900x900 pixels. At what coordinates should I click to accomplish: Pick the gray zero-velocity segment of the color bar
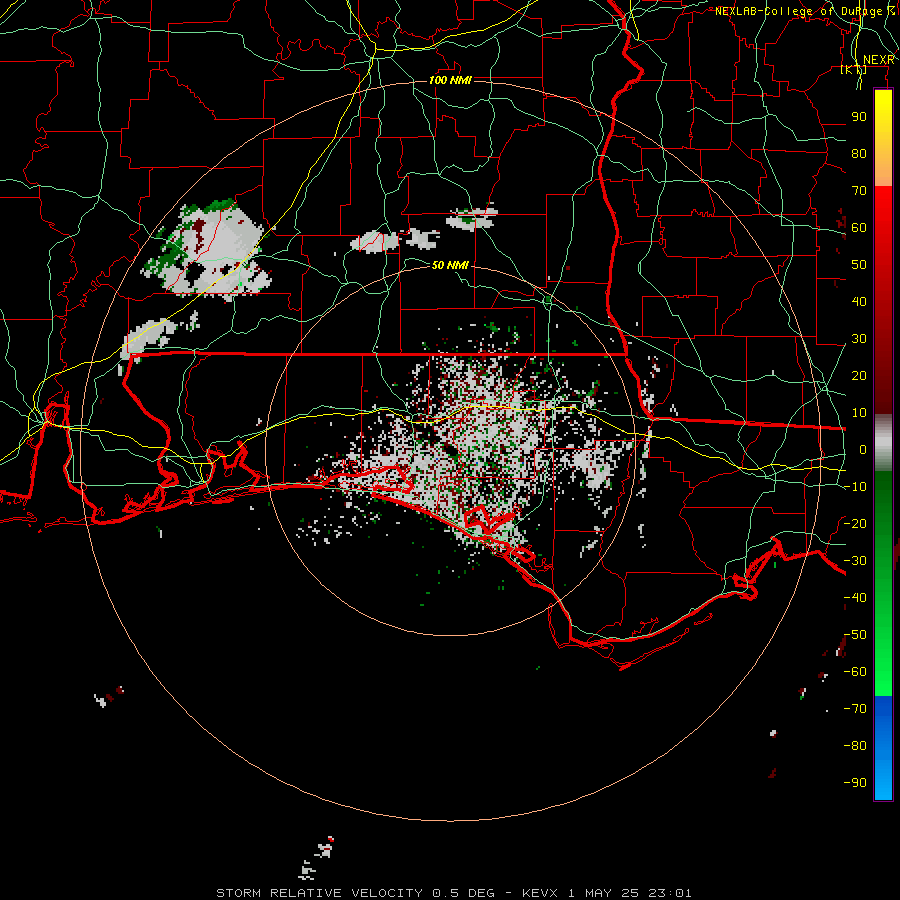tap(883, 443)
